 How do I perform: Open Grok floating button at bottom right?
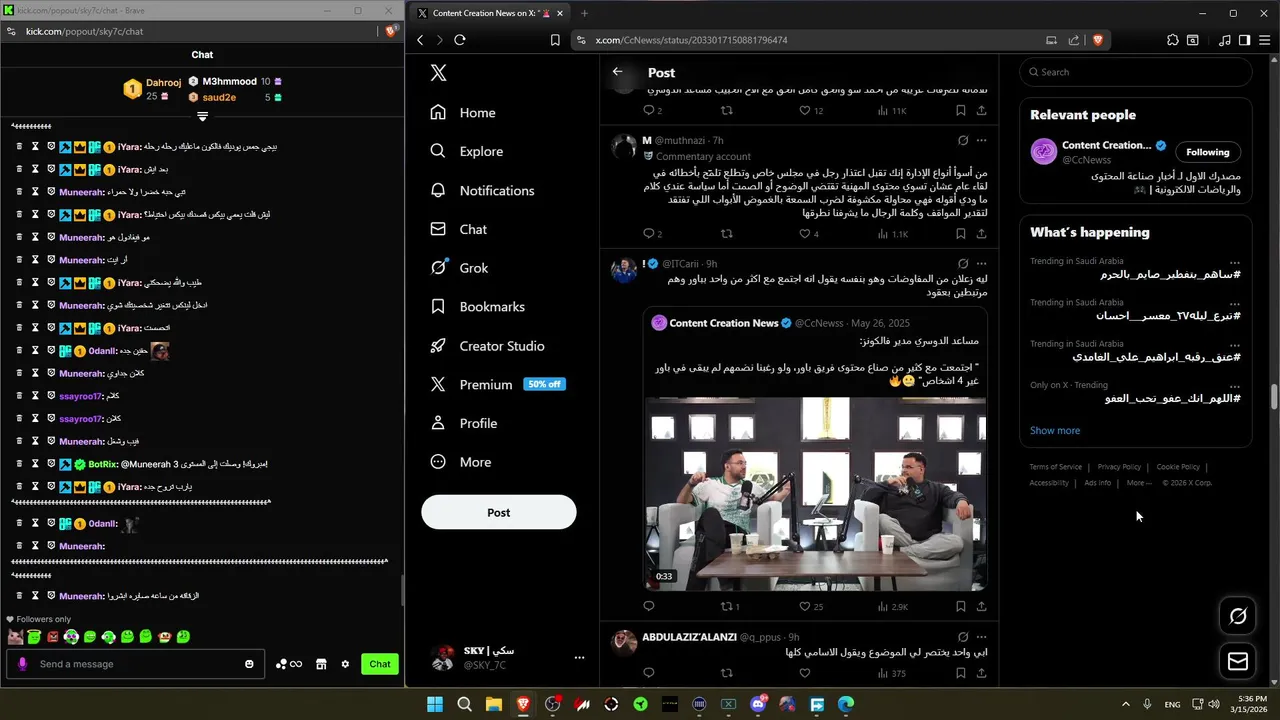pyautogui.click(x=1238, y=616)
